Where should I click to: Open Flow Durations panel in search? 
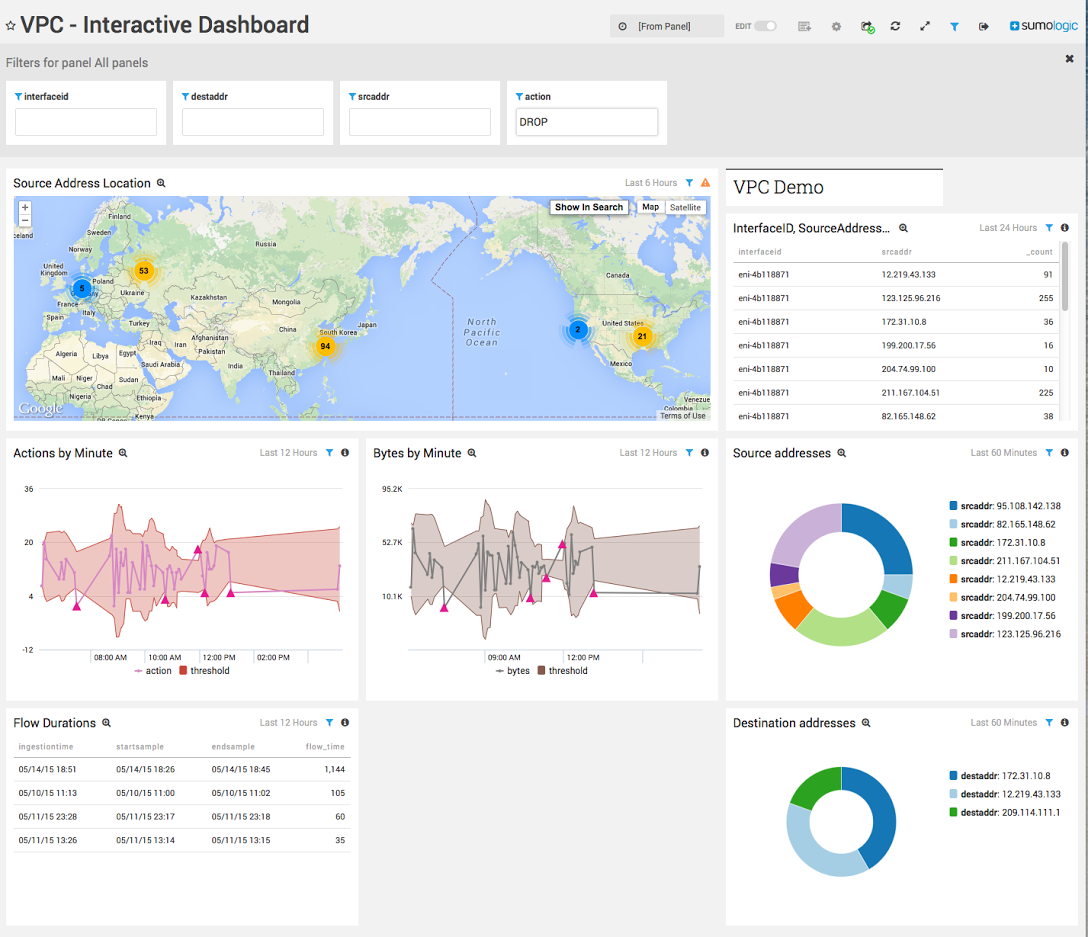[106, 723]
